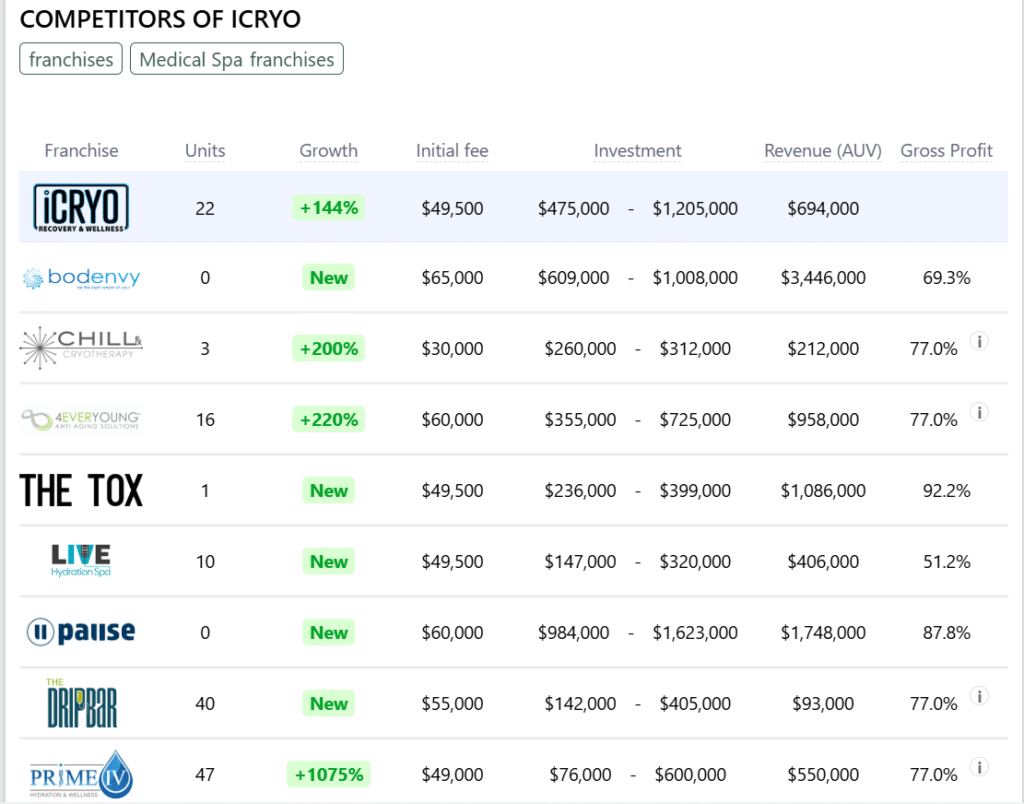Click the New badge for Live Hydration Spa
This screenshot has width=1024, height=804.
pyautogui.click(x=328, y=562)
